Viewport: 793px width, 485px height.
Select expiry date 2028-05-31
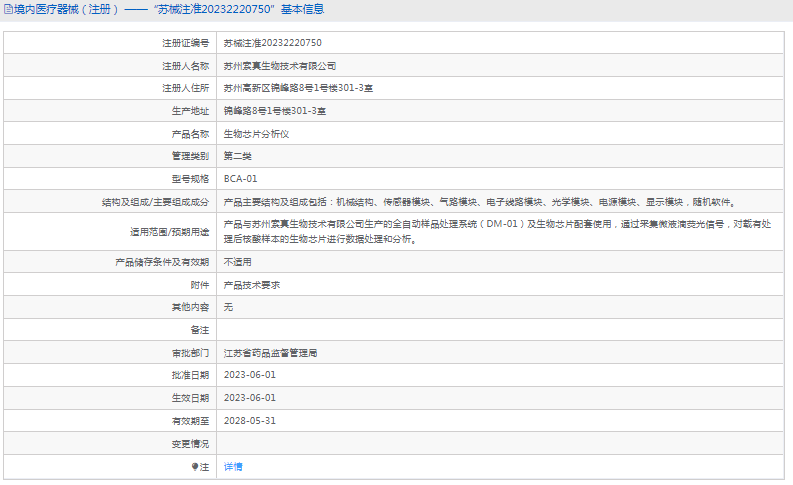[x=250, y=421]
